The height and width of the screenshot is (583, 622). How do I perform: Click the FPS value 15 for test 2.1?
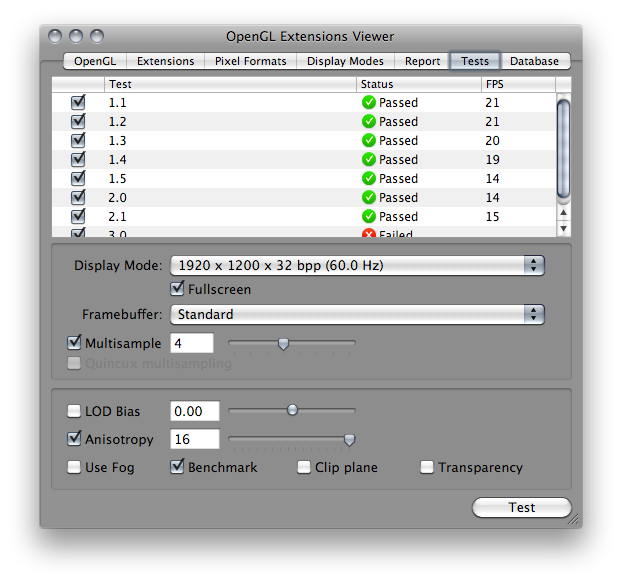[x=492, y=217]
